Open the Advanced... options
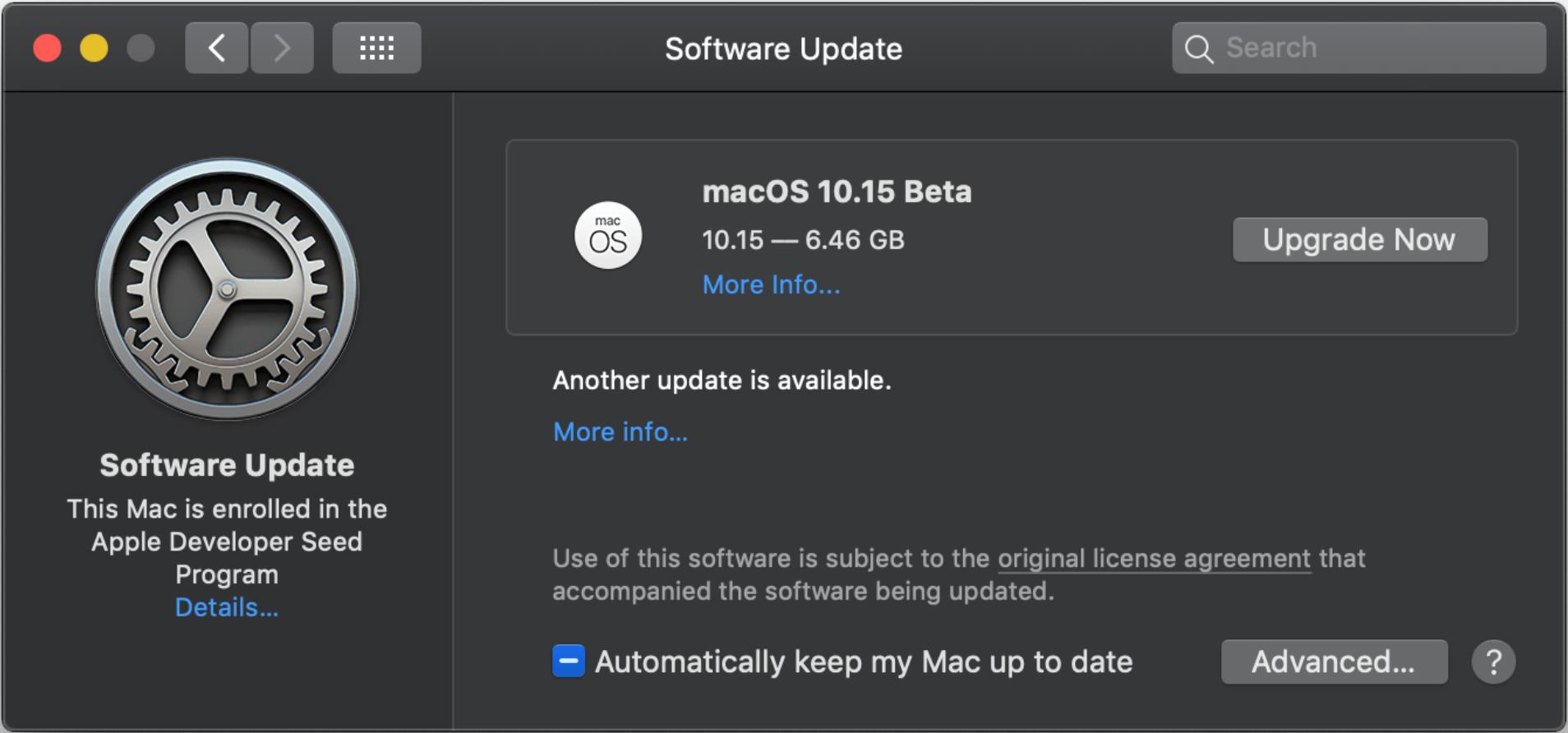1568x733 pixels. point(1334,662)
